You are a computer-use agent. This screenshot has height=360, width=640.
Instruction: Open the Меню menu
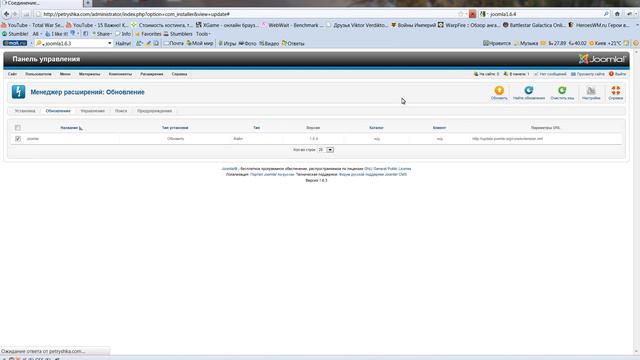[x=65, y=74]
